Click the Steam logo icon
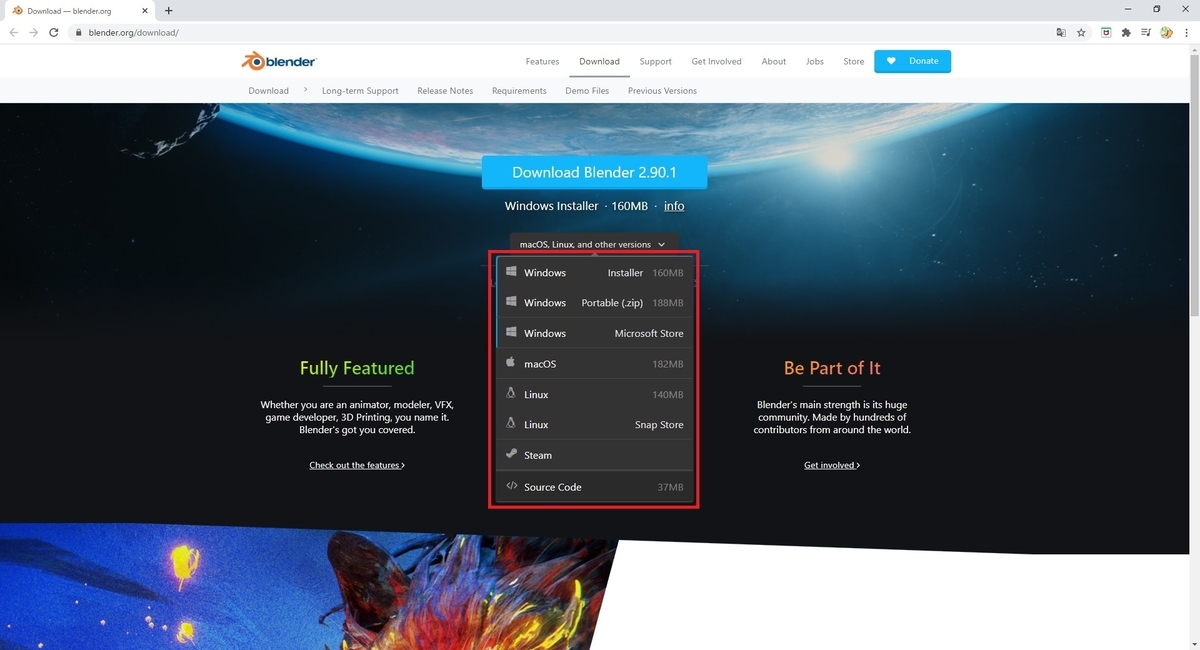Viewport: 1200px width, 650px height. pyautogui.click(x=511, y=455)
